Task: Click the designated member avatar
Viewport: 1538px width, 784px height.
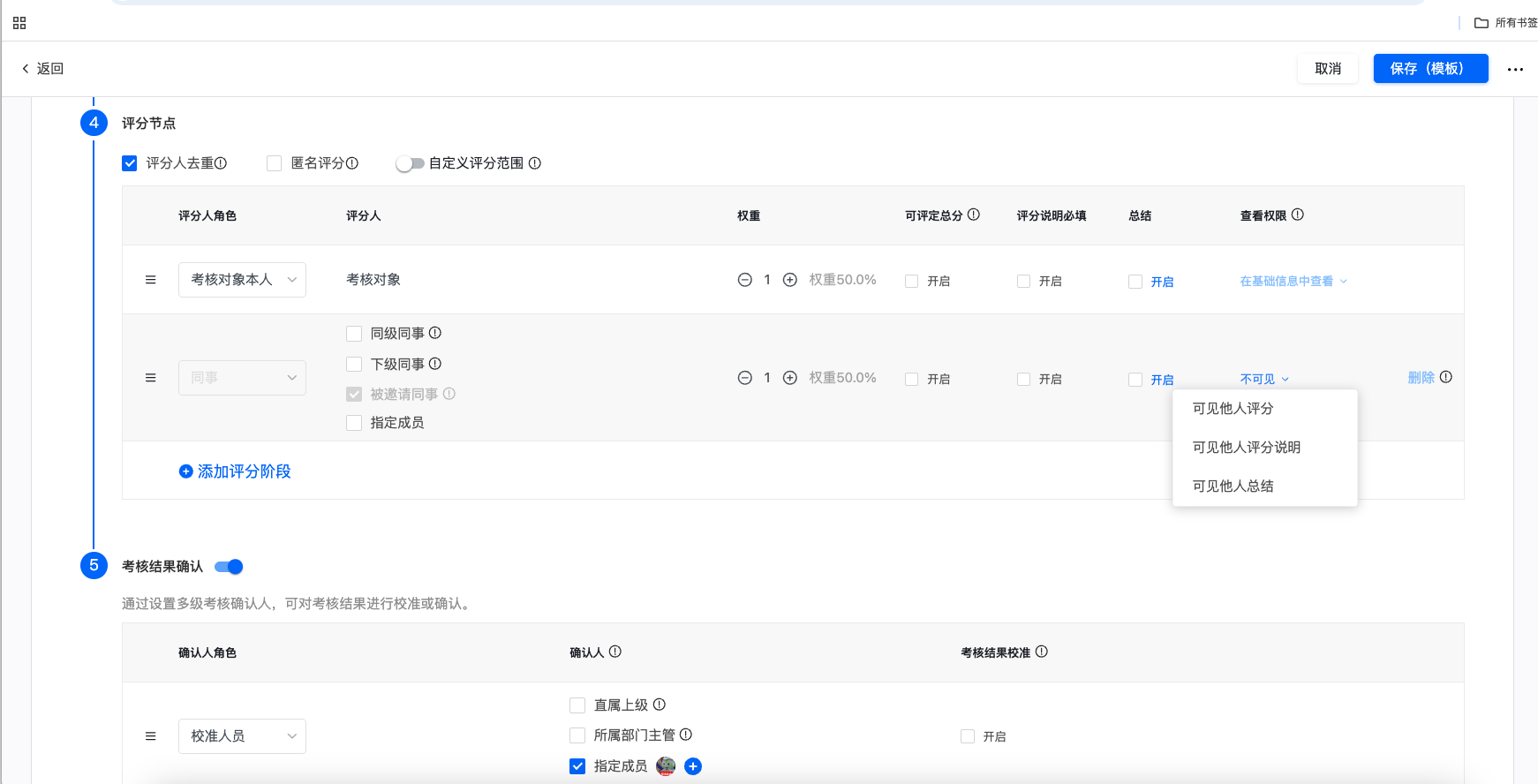Action: (666, 766)
